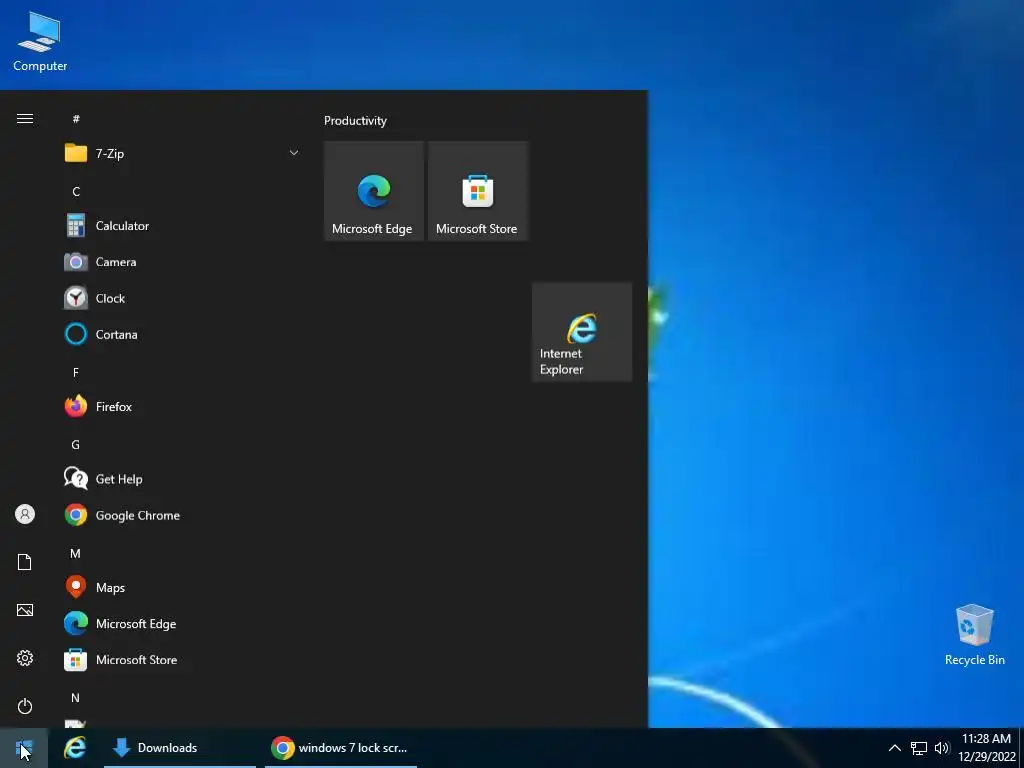
Task: Open the Get Help app
Action: [x=182, y=479]
